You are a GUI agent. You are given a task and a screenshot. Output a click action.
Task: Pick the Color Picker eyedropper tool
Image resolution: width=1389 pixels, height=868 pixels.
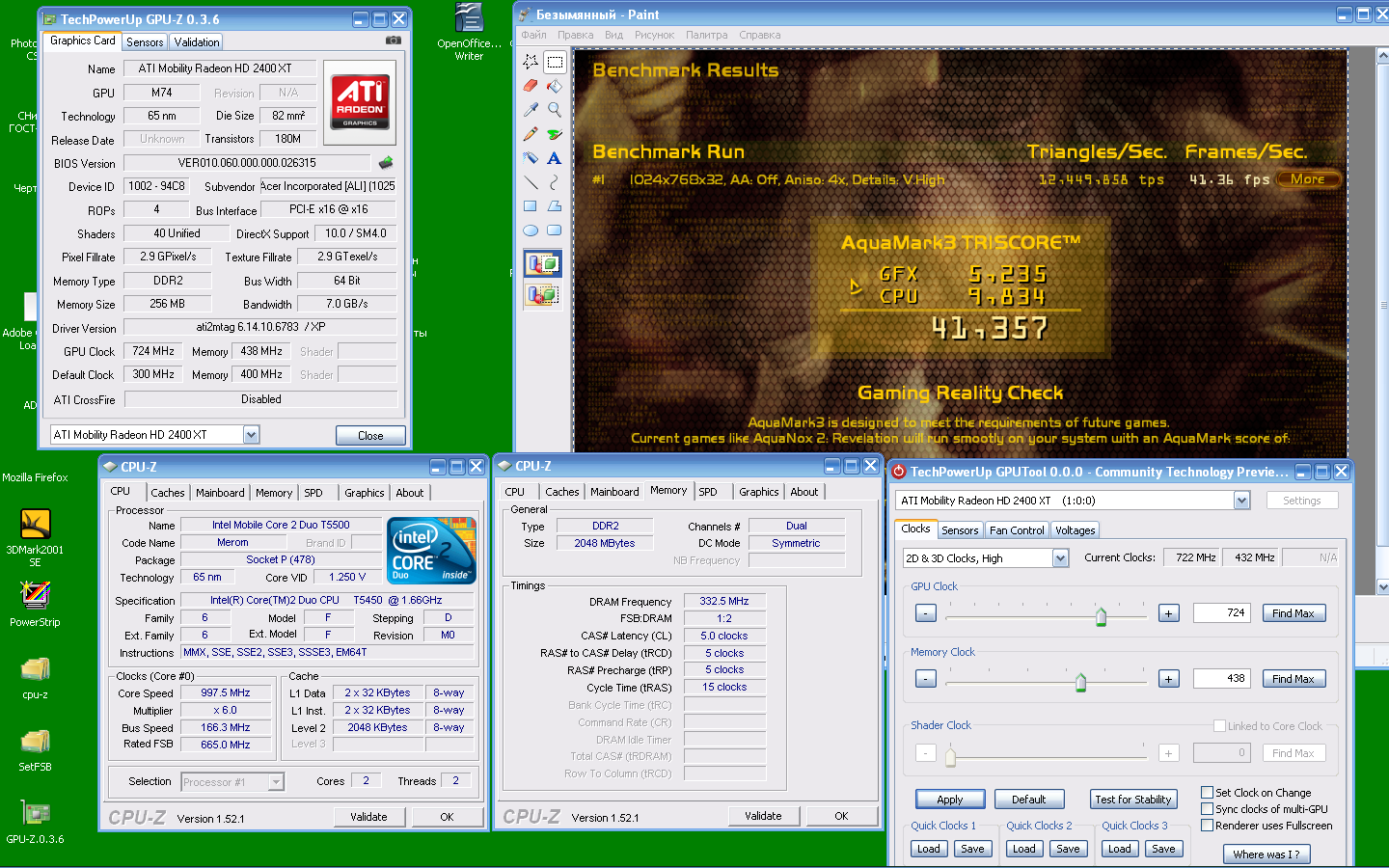pyautogui.click(x=531, y=110)
